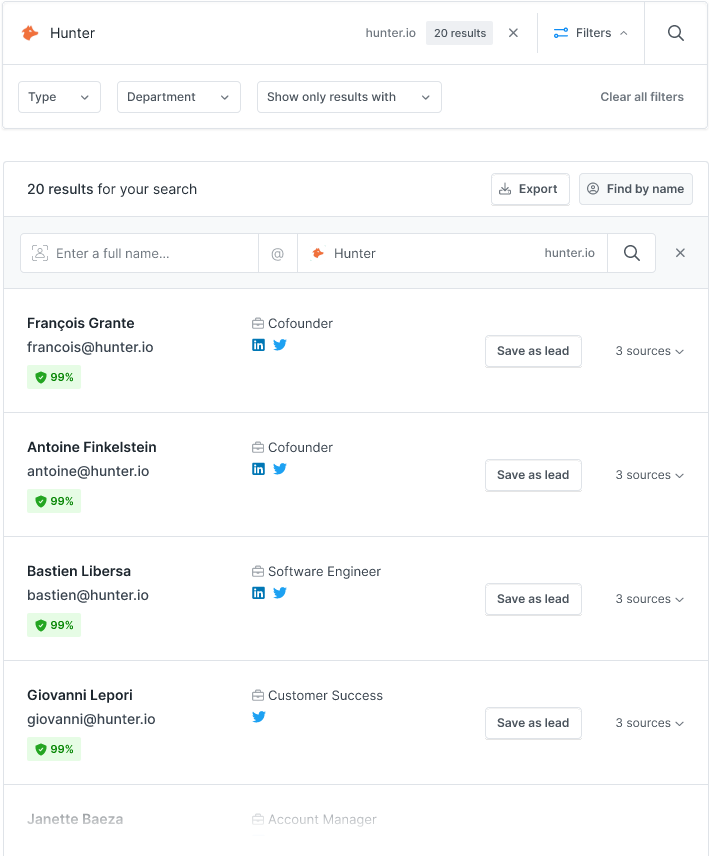Clear the hunter.io domain search with X
The height and width of the screenshot is (856, 710).
(513, 33)
